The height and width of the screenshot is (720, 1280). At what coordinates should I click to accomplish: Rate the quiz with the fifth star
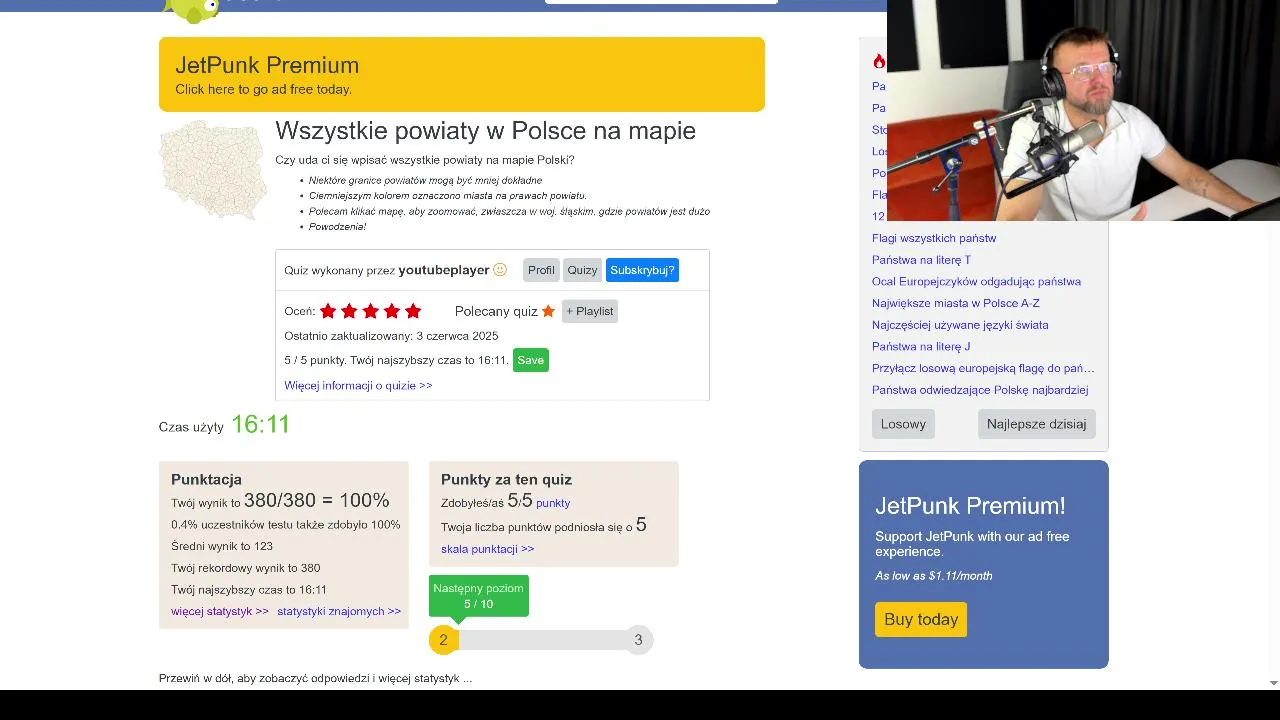coord(413,311)
